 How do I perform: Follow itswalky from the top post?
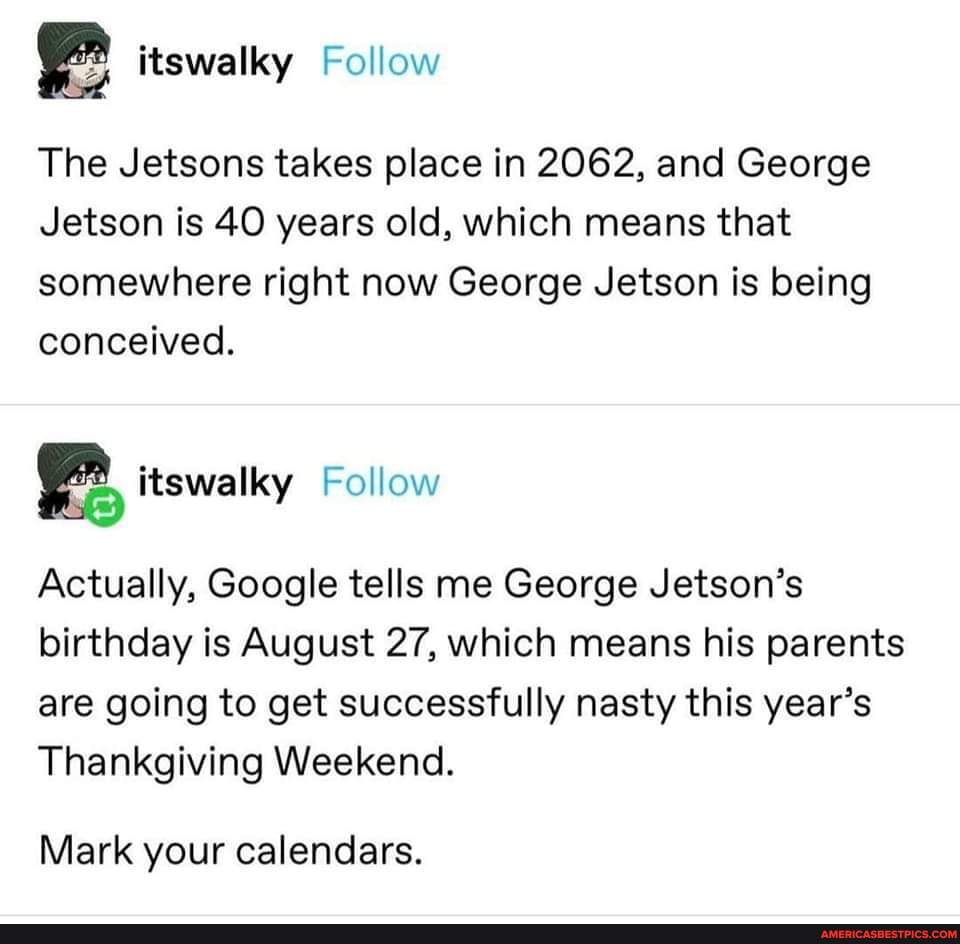pyautogui.click(x=381, y=63)
